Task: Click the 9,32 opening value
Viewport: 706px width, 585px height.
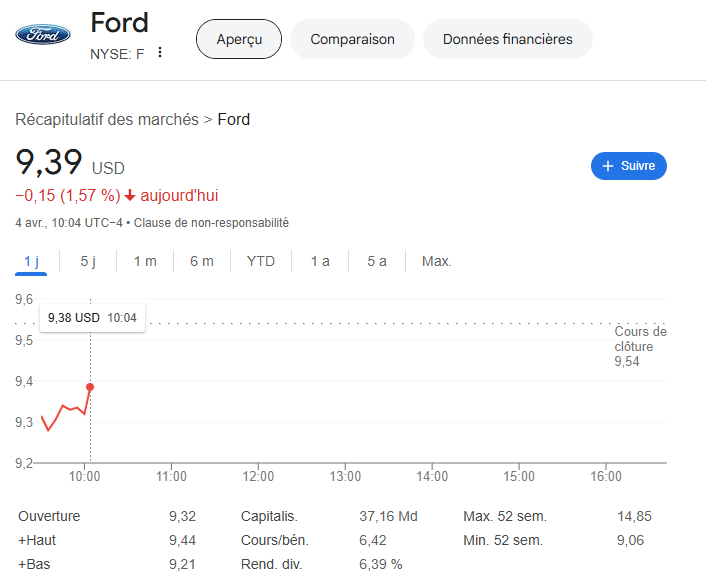Action: click(x=182, y=516)
